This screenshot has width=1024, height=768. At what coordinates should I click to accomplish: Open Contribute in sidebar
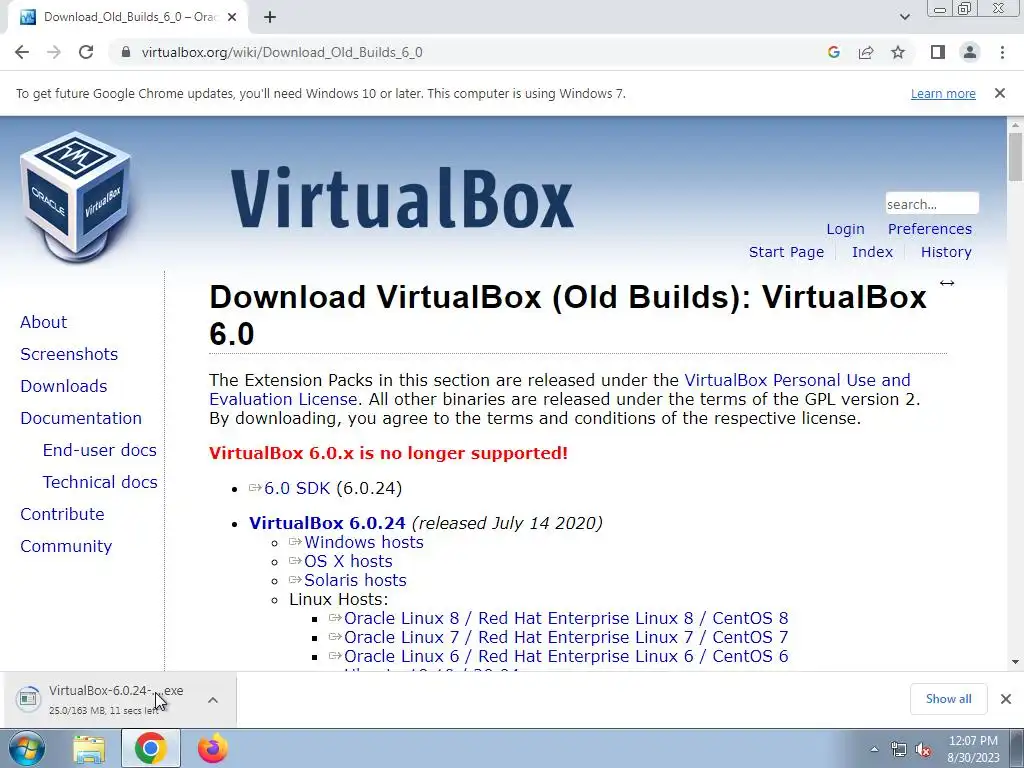(62, 514)
